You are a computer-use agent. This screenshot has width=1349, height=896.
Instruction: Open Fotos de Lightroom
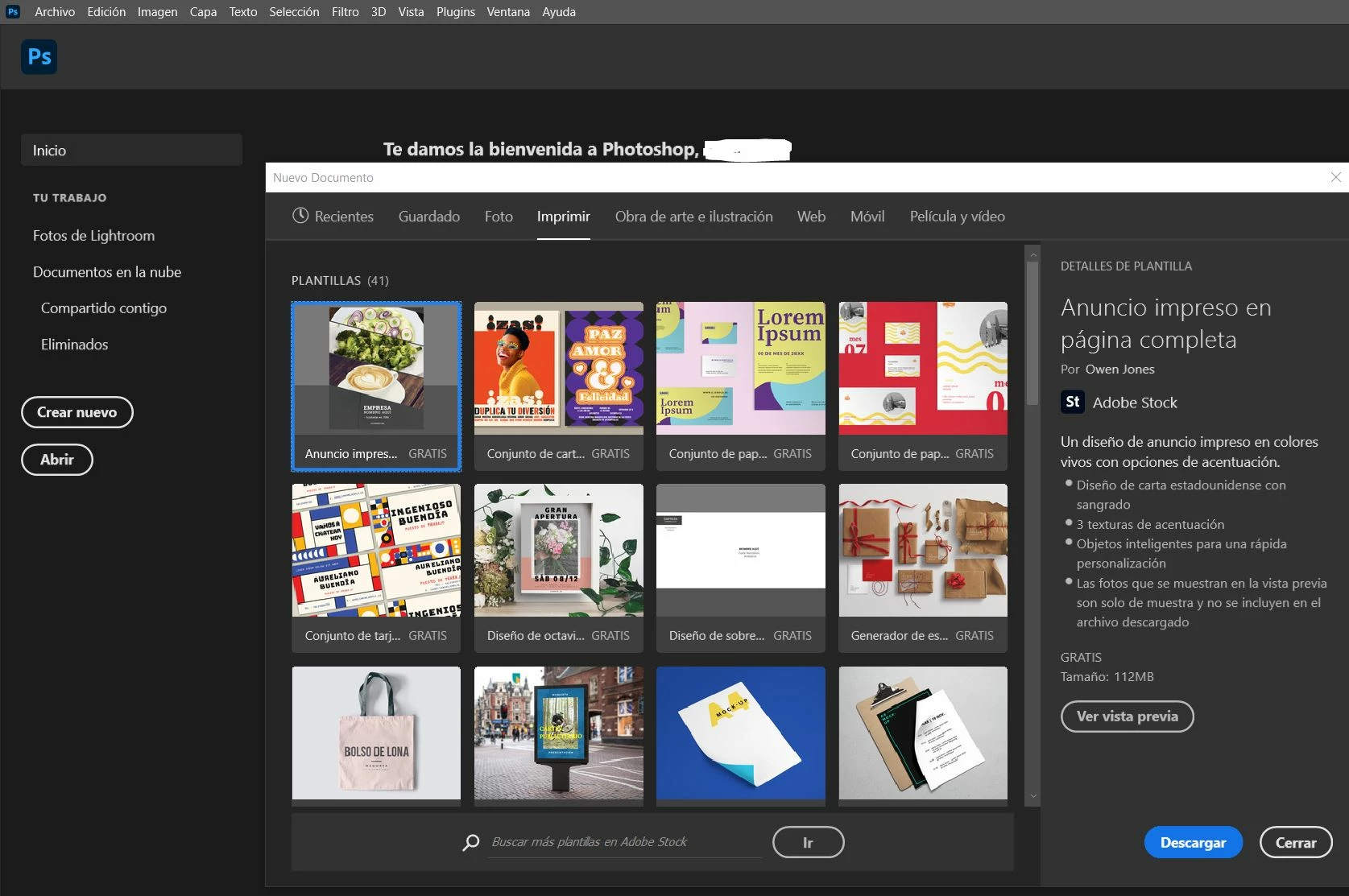pos(93,236)
